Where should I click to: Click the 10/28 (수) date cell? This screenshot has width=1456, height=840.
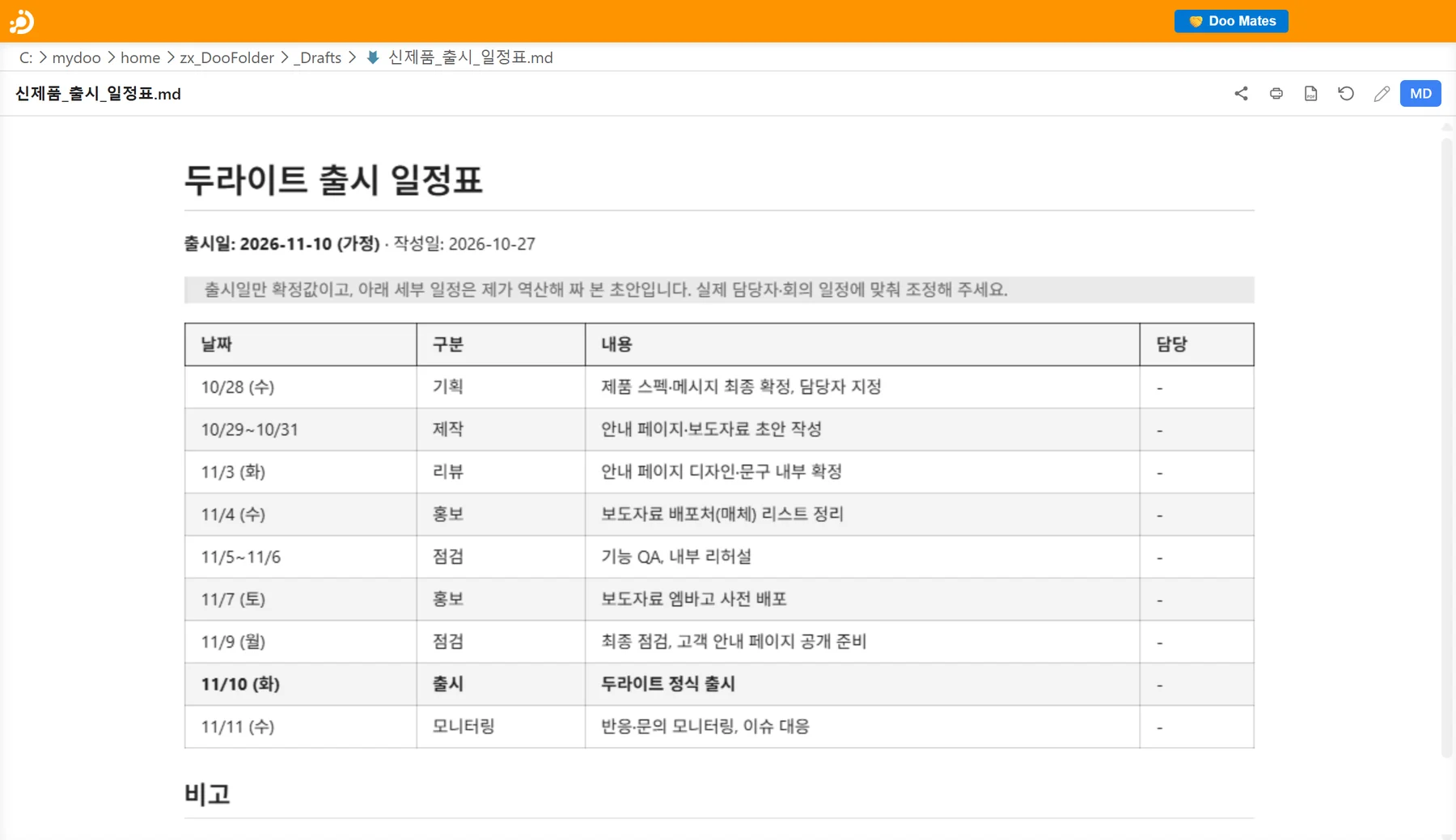[x=301, y=387]
